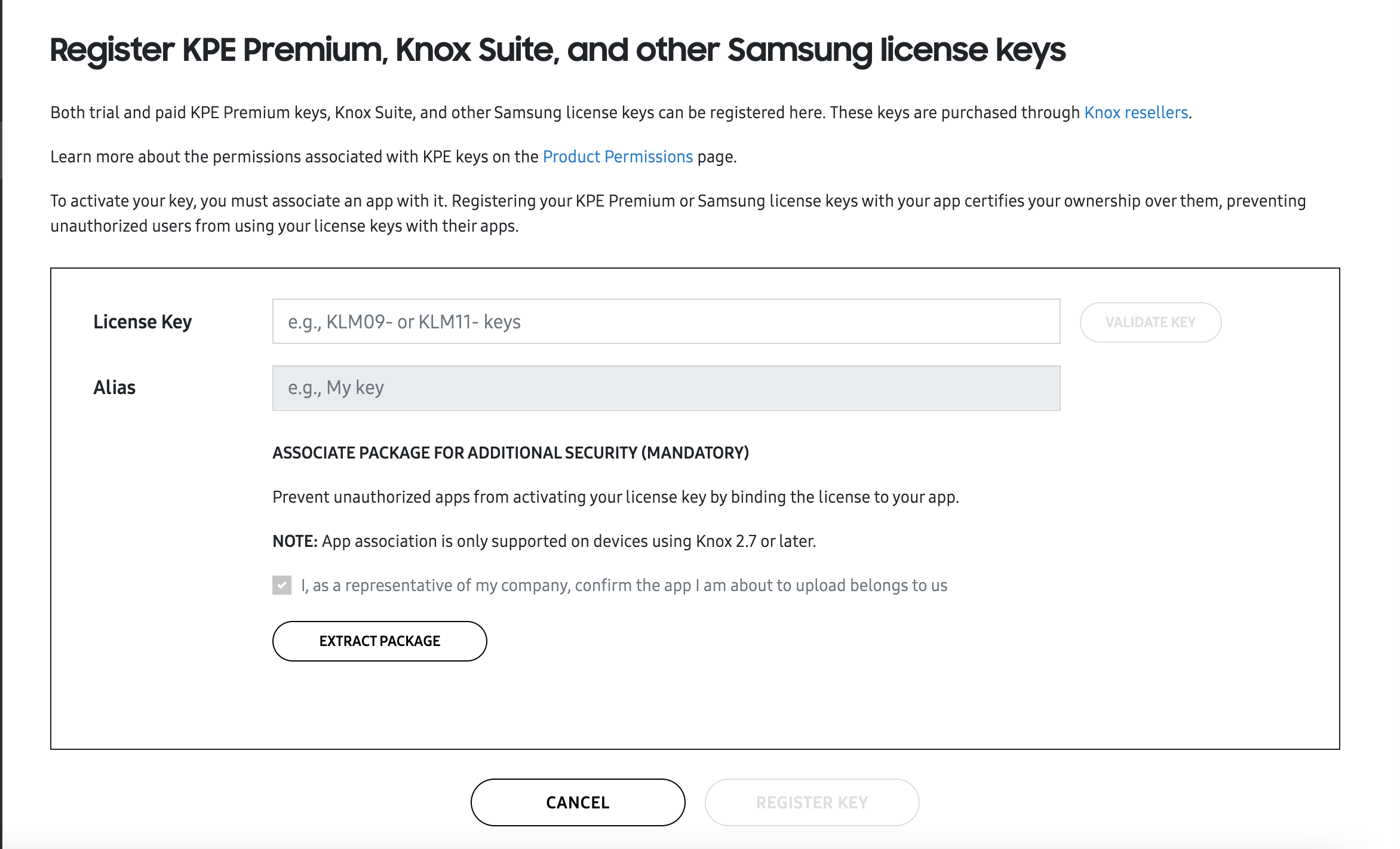
Task: Cancel the license key registration
Action: [x=578, y=802]
